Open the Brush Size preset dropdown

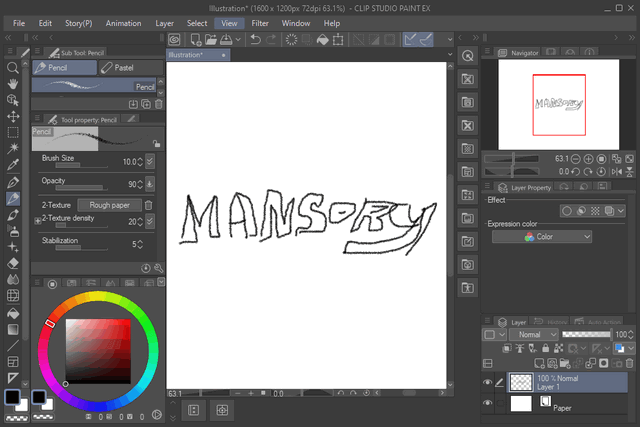(150, 161)
